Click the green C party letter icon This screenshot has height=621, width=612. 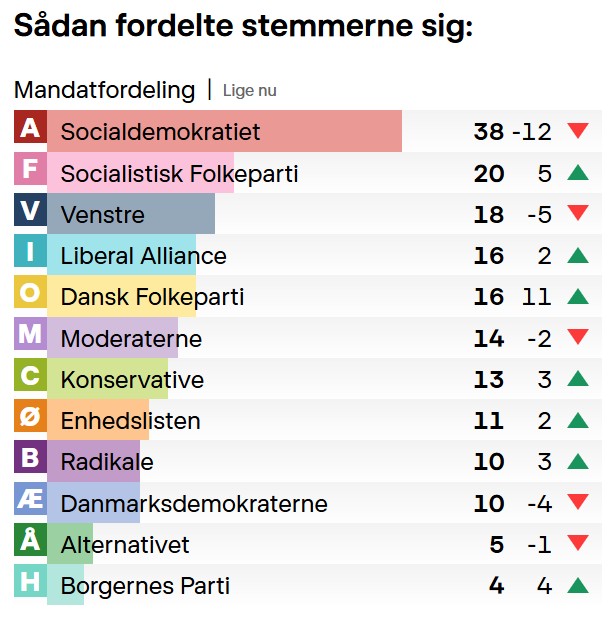[x=30, y=376]
